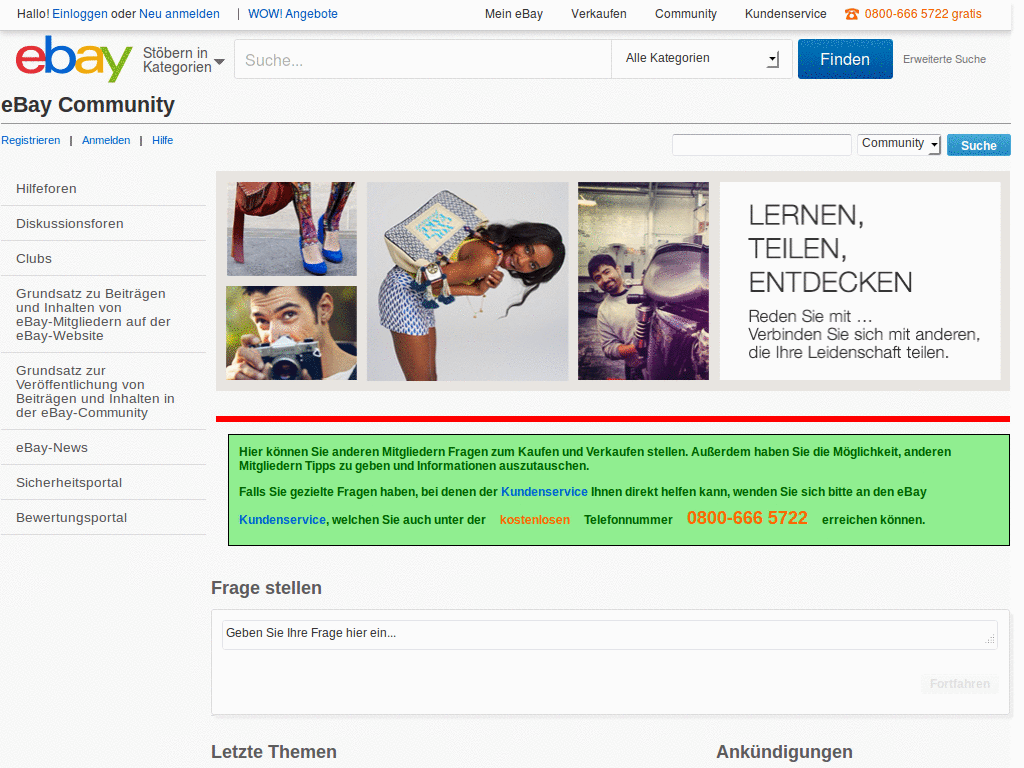This screenshot has width=1024, height=768.
Task: Click the Neu anmelden link
Action: 179,14
